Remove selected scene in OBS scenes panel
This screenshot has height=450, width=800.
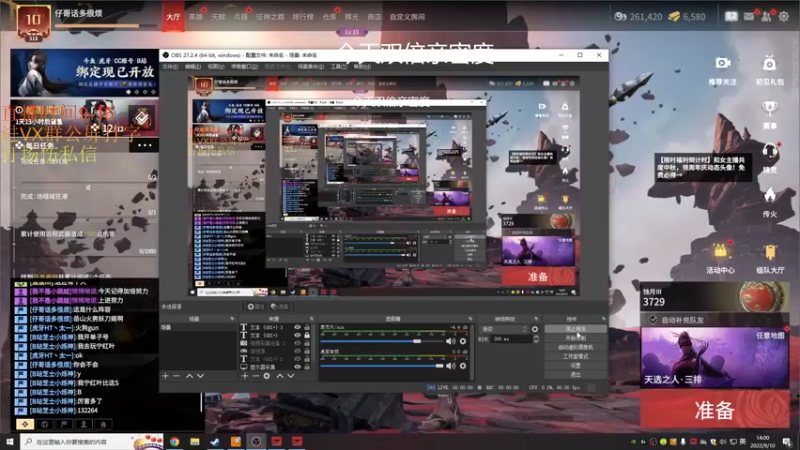coord(176,376)
